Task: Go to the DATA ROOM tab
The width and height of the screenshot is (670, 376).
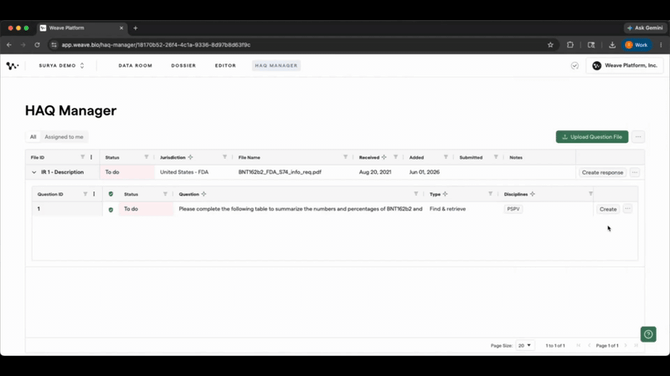Action: coord(135,66)
